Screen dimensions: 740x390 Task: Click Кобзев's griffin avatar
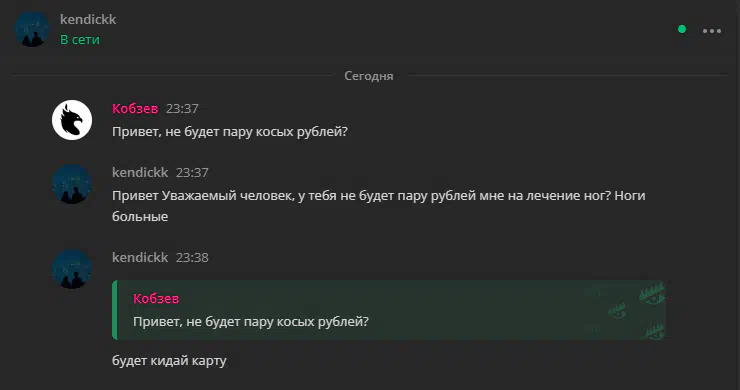click(72, 120)
